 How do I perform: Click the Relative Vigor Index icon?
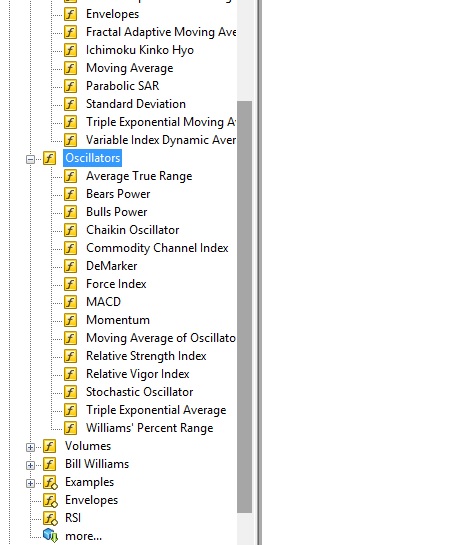click(x=71, y=374)
